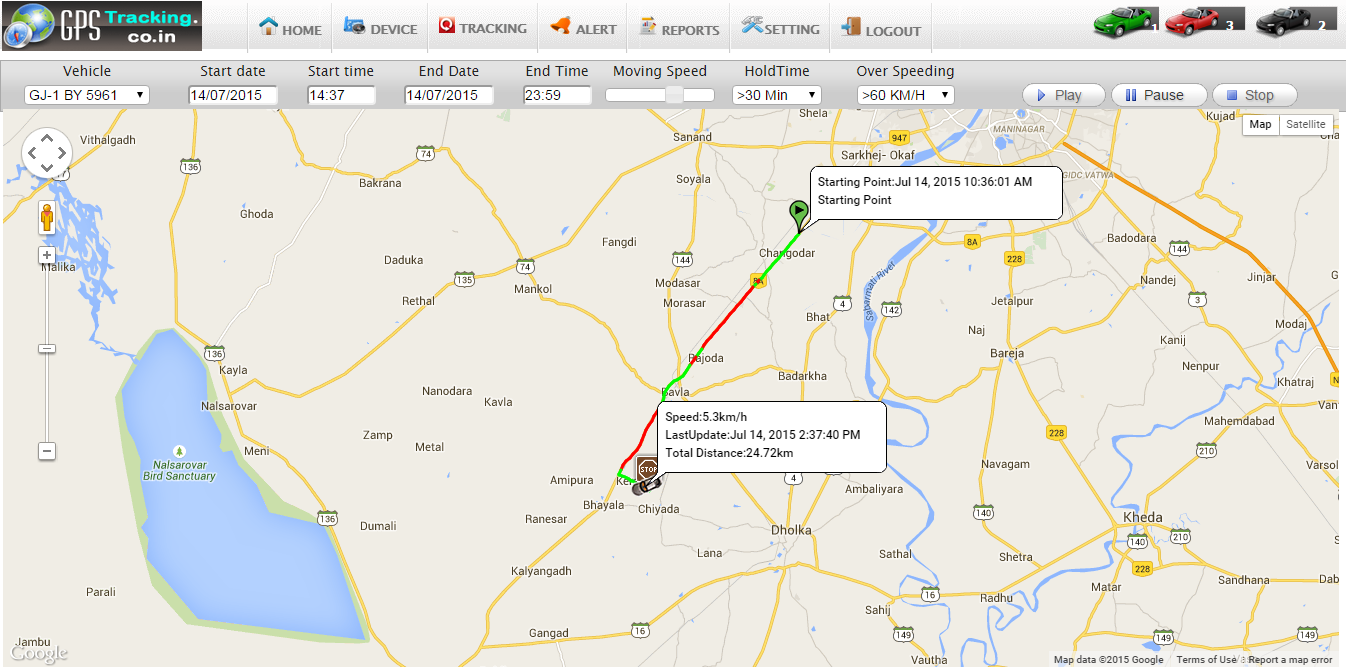Zoom out on the map
This screenshot has width=1346, height=667.
(x=47, y=452)
